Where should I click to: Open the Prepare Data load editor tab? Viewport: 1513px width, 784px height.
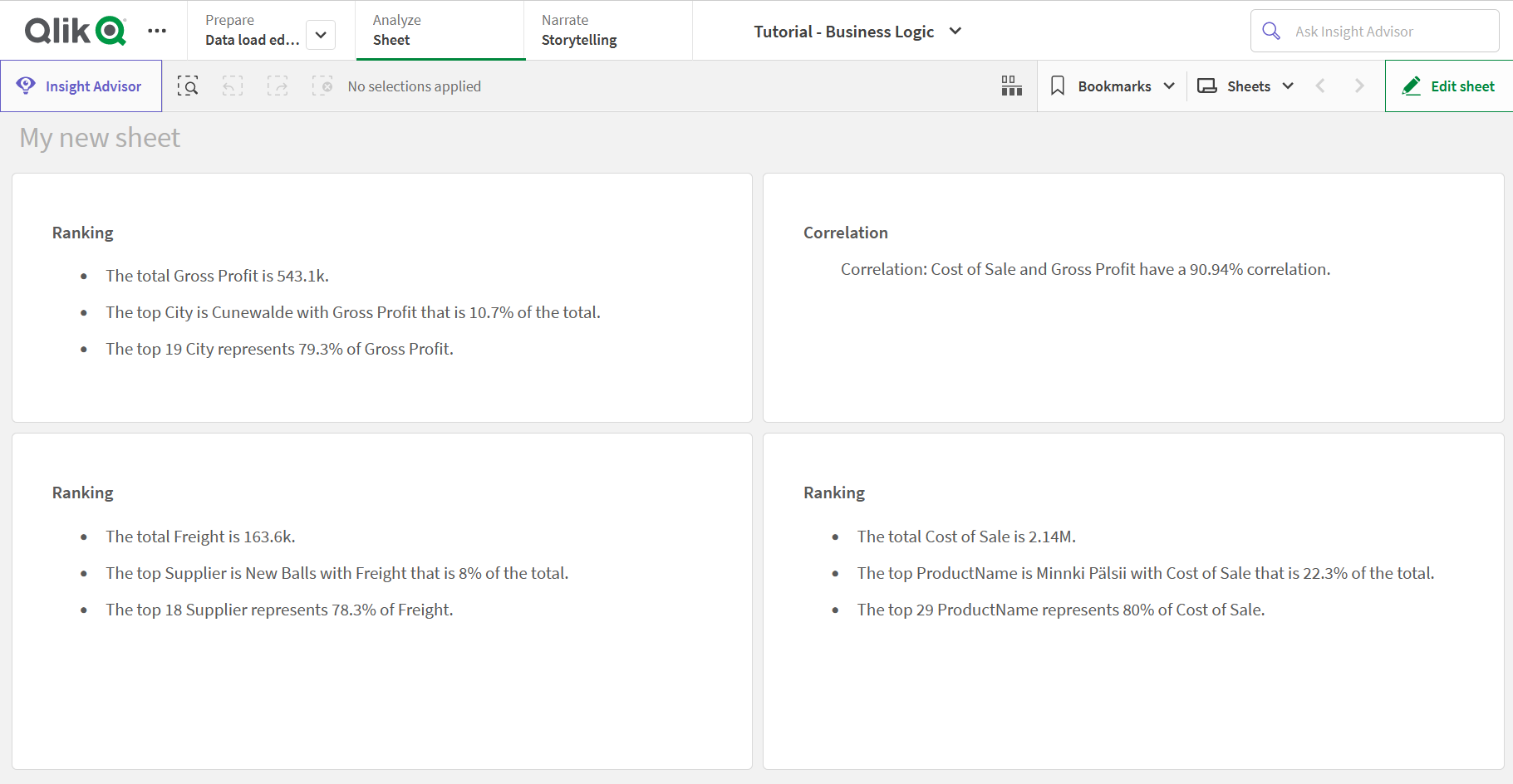(x=251, y=31)
